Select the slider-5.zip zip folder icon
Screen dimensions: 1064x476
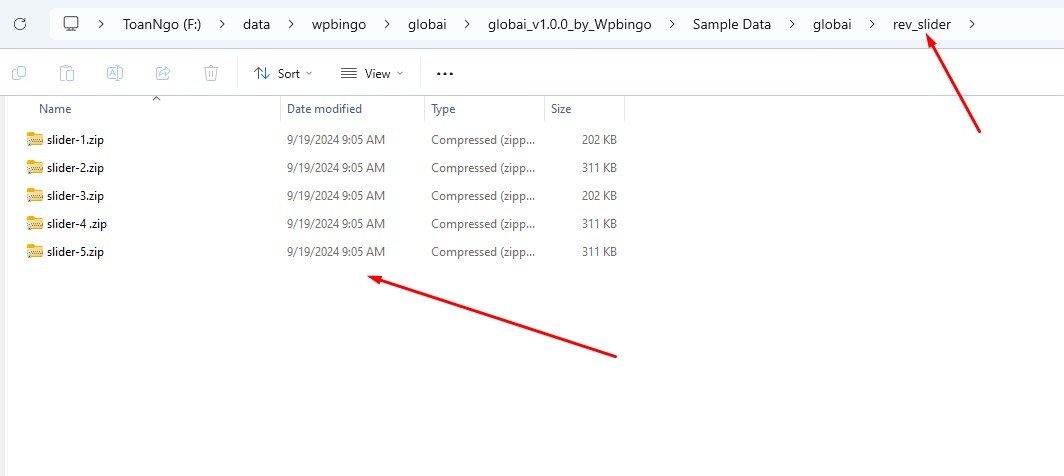[x=36, y=252]
